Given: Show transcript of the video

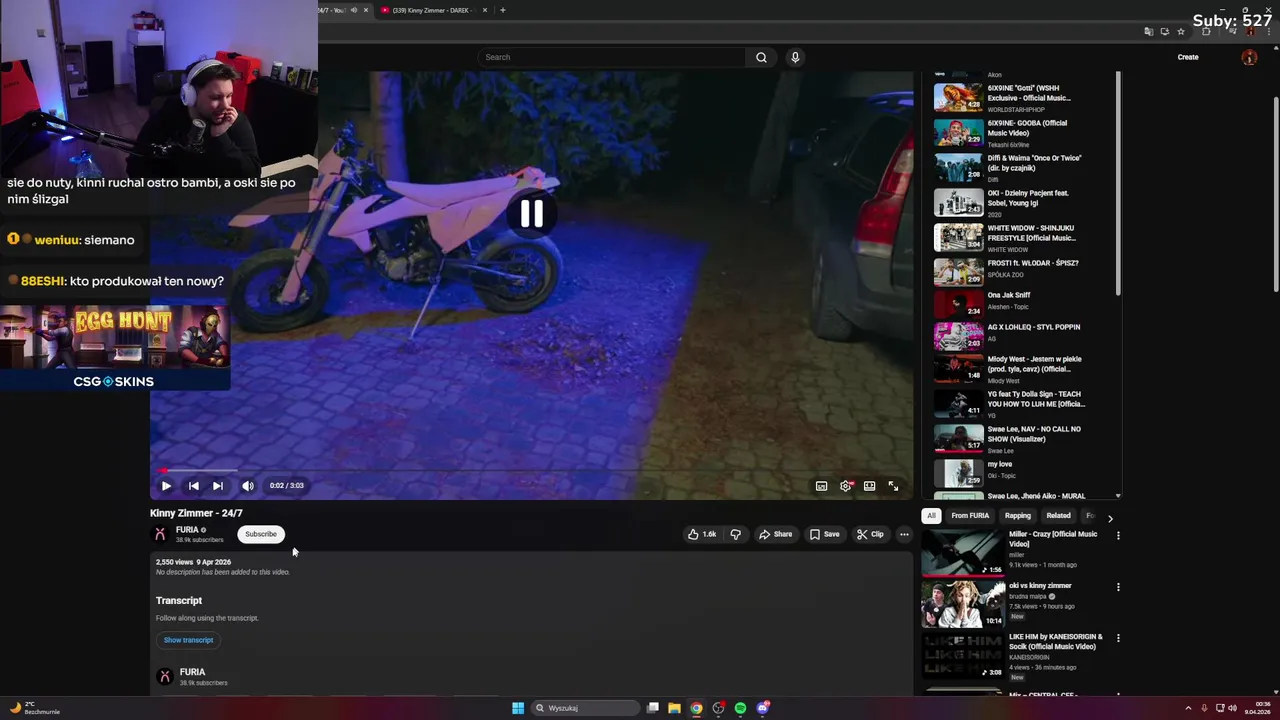Looking at the screenshot, I should [x=188, y=640].
